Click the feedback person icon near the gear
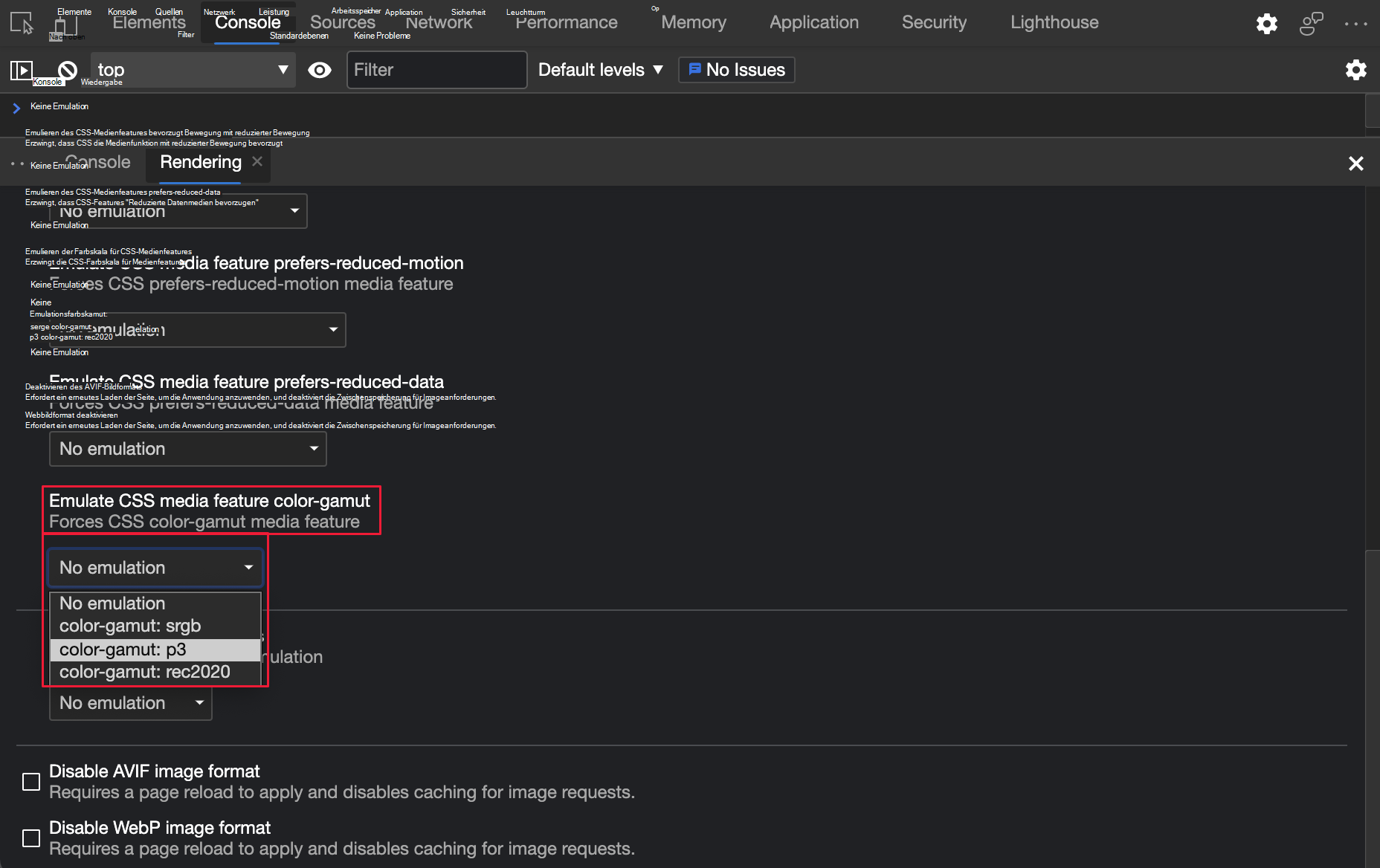Screen dimensions: 1380x868 (1311, 23)
